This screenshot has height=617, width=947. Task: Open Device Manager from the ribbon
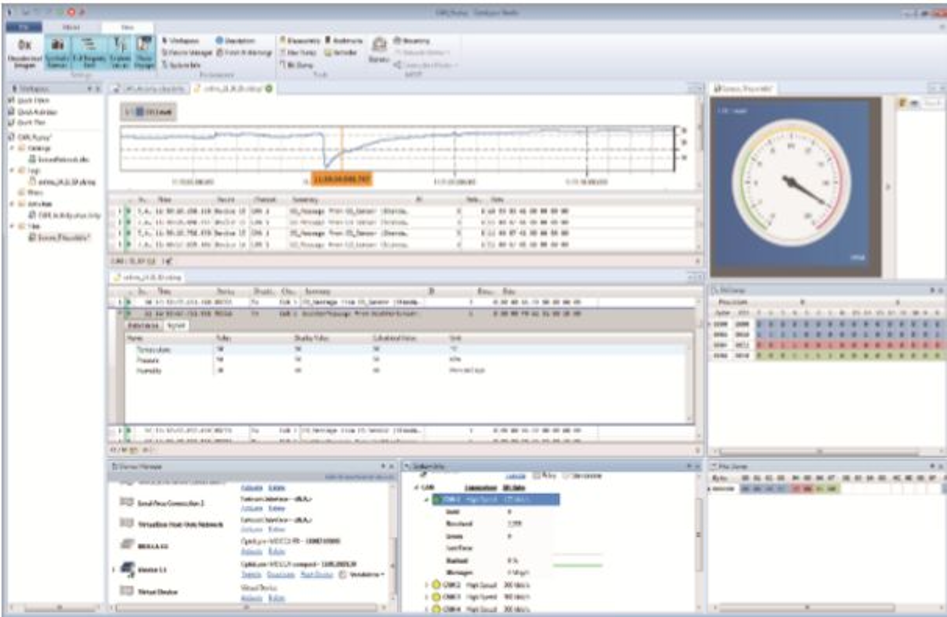pyautogui.click(x=187, y=53)
